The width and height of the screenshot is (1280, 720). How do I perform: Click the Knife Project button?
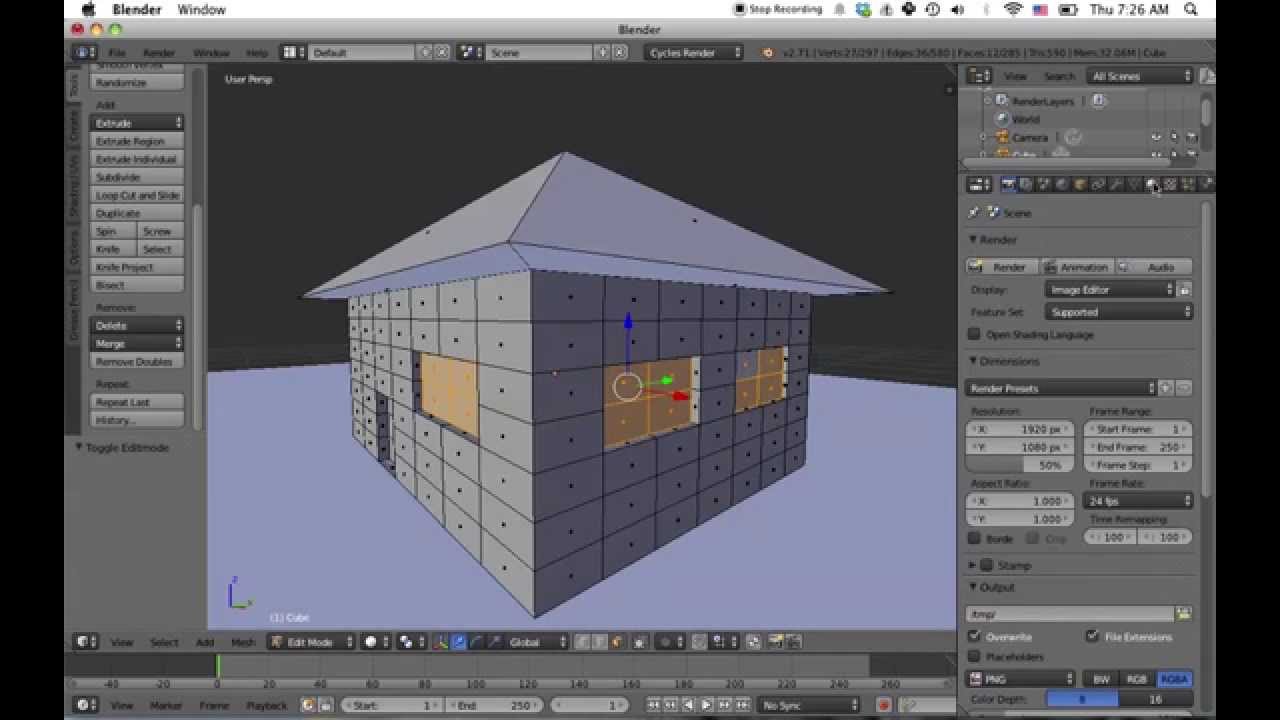point(137,267)
